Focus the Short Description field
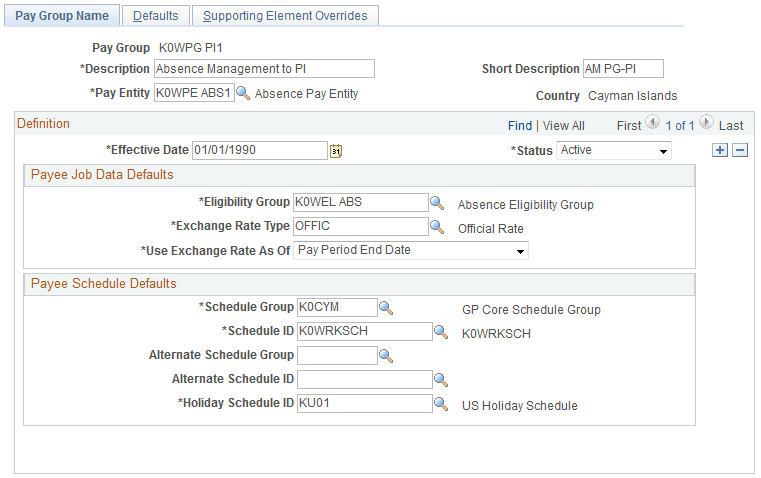Screen dimensions: 761x478 tap(623, 68)
